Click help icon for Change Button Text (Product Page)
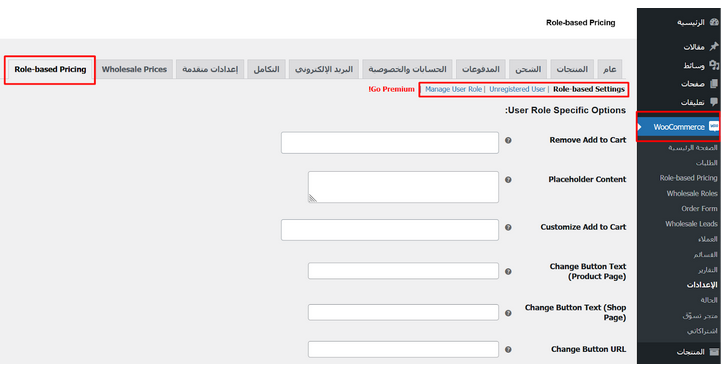 coord(508,272)
